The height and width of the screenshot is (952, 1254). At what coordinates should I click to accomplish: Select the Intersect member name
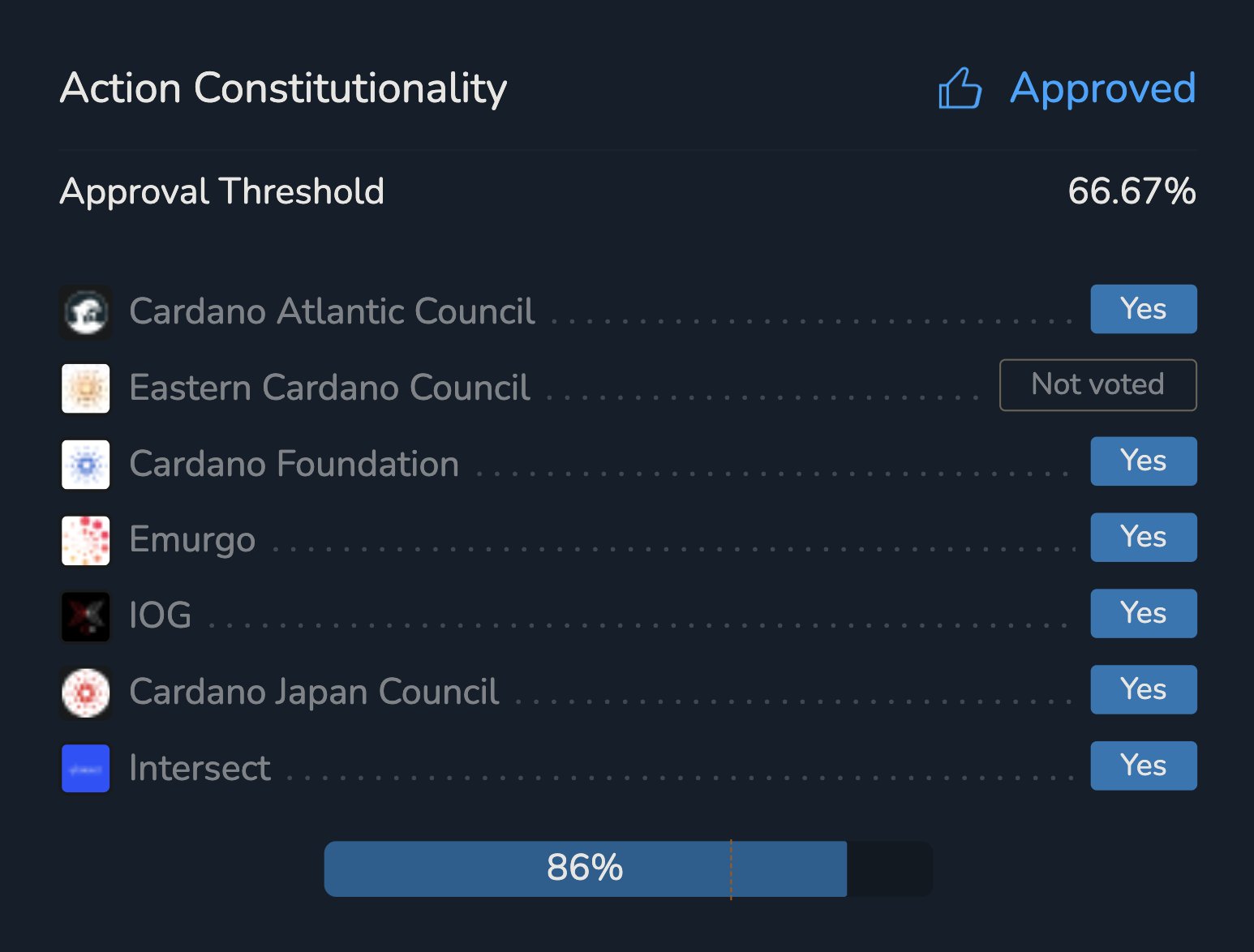coord(200,768)
